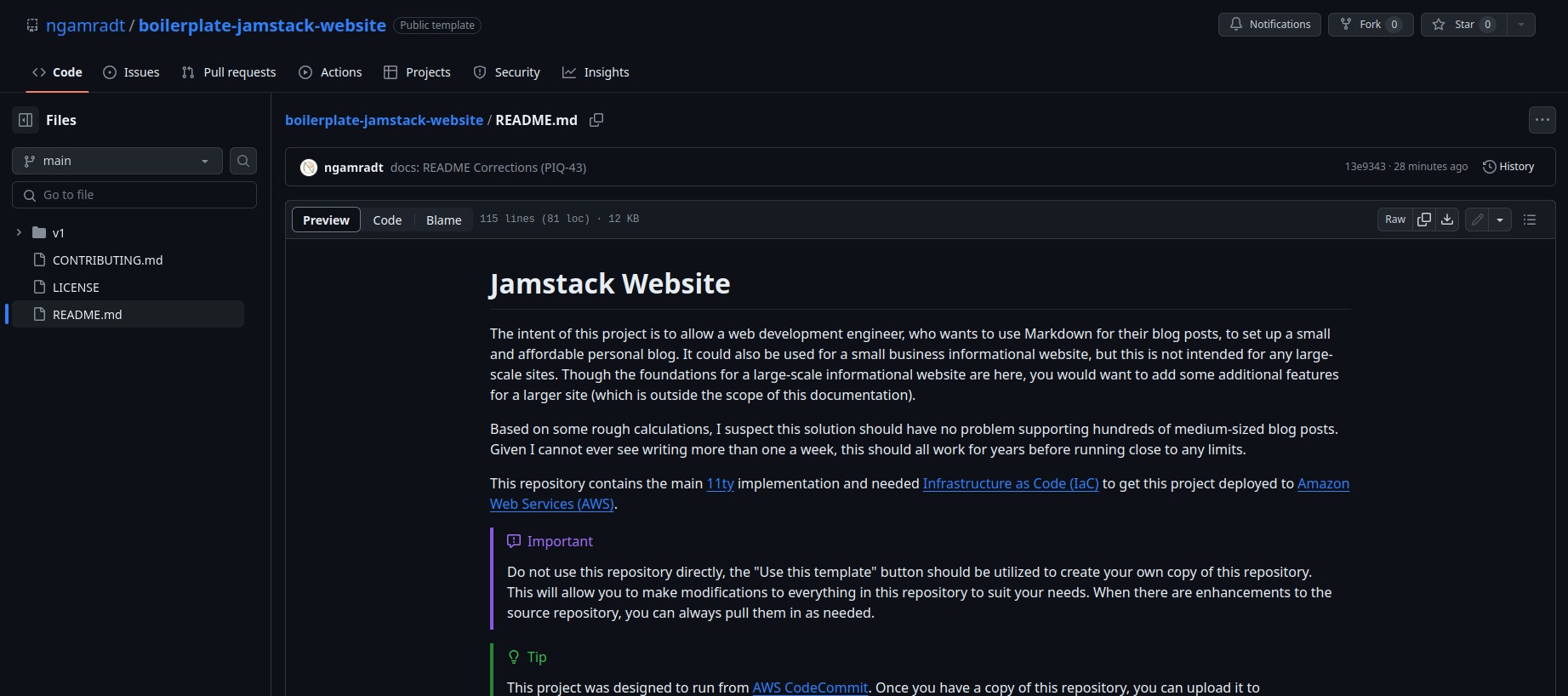Switch to the Code tab
The image size is (1568, 696).
57,72
